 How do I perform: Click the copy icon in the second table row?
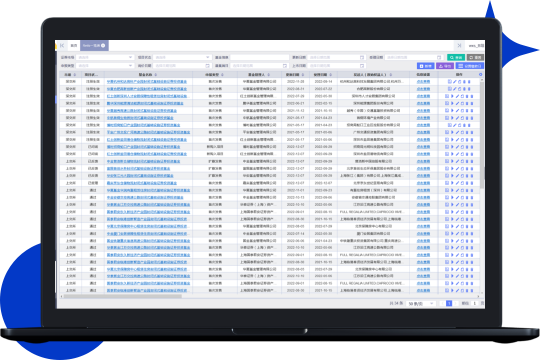click(459, 89)
